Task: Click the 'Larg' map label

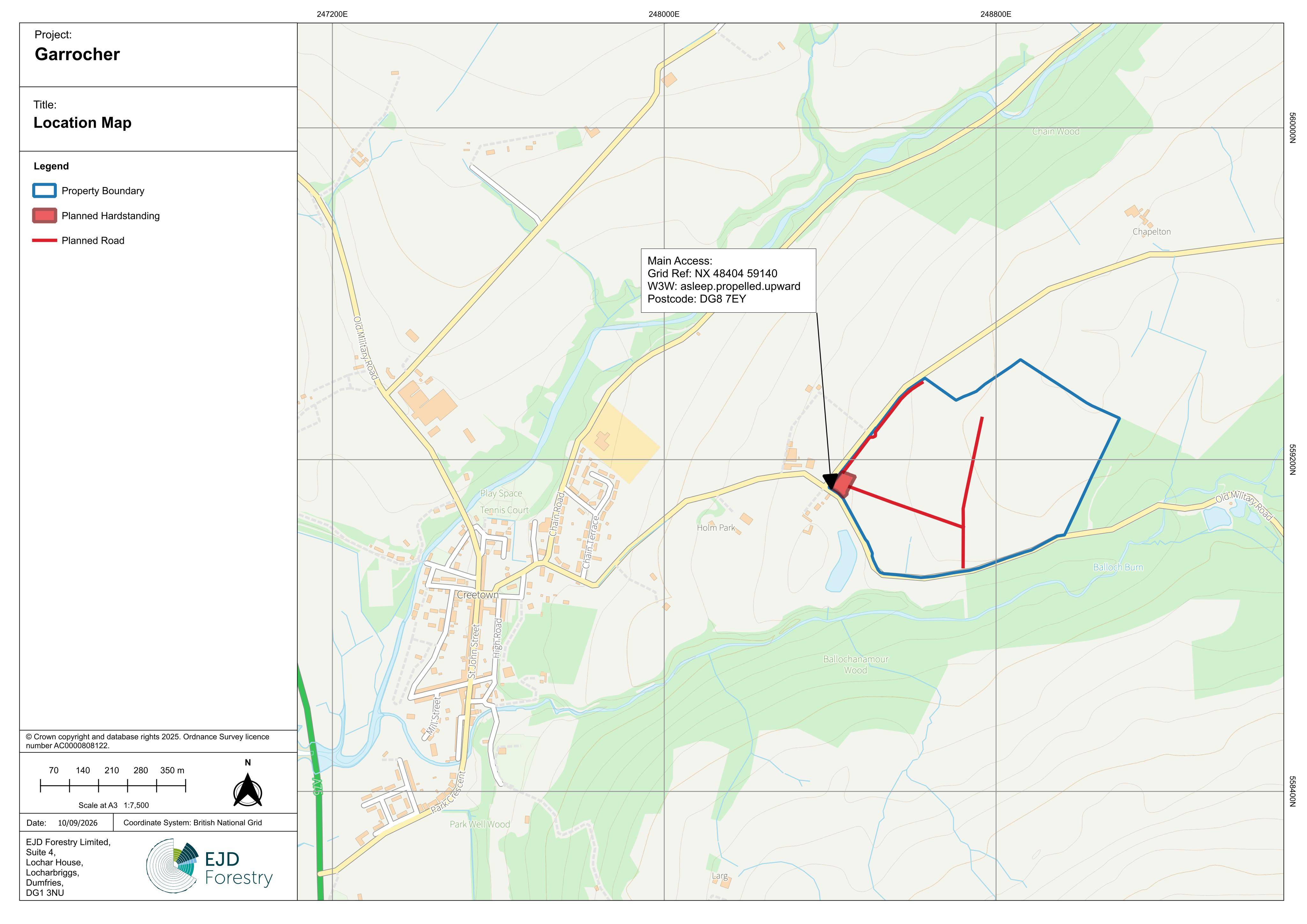Action: (x=720, y=876)
